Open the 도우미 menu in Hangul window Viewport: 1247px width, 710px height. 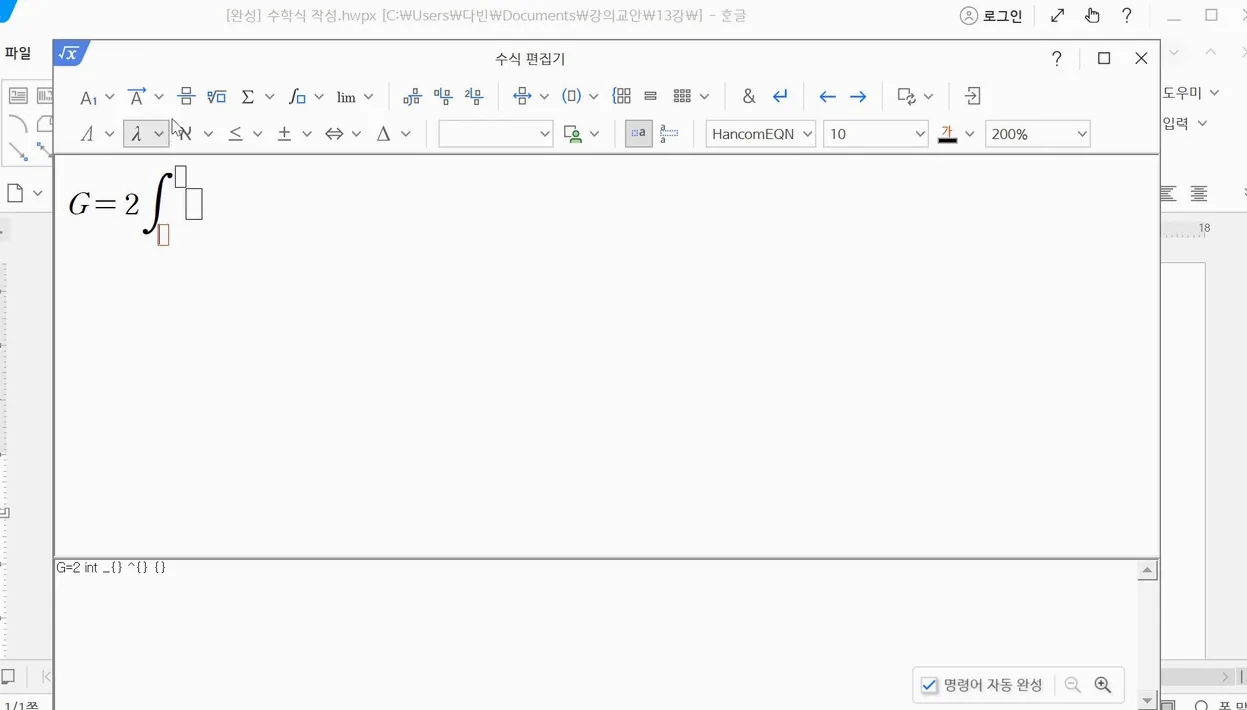point(1190,92)
